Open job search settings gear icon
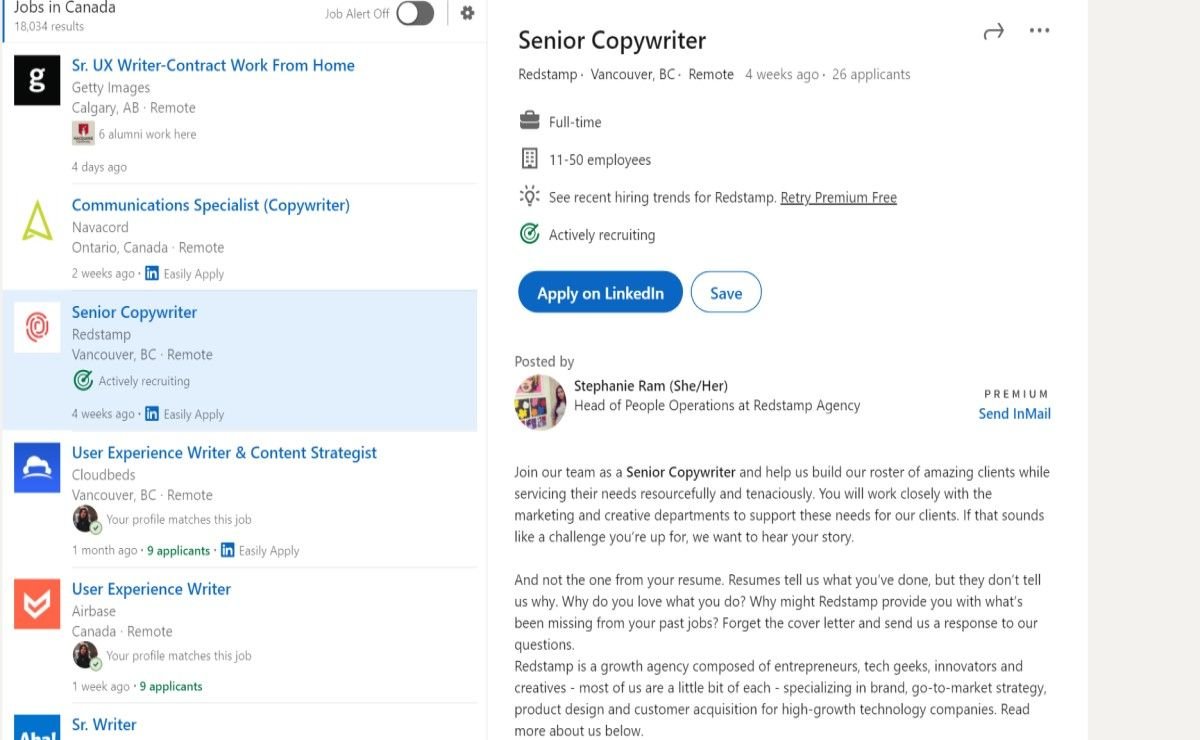The image size is (1200, 740). (467, 13)
